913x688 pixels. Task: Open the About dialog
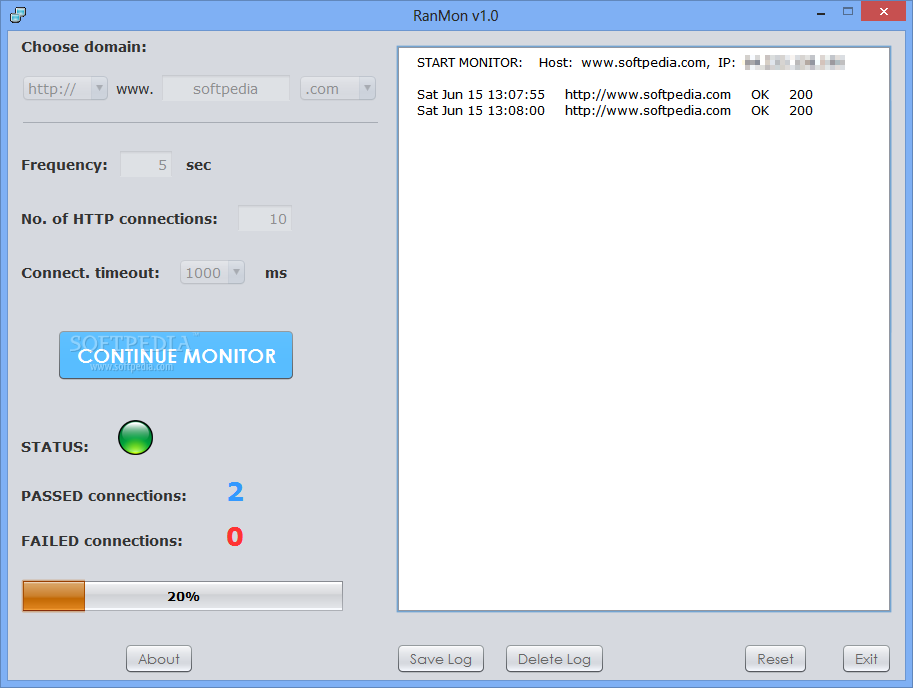[x=159, y=659]
